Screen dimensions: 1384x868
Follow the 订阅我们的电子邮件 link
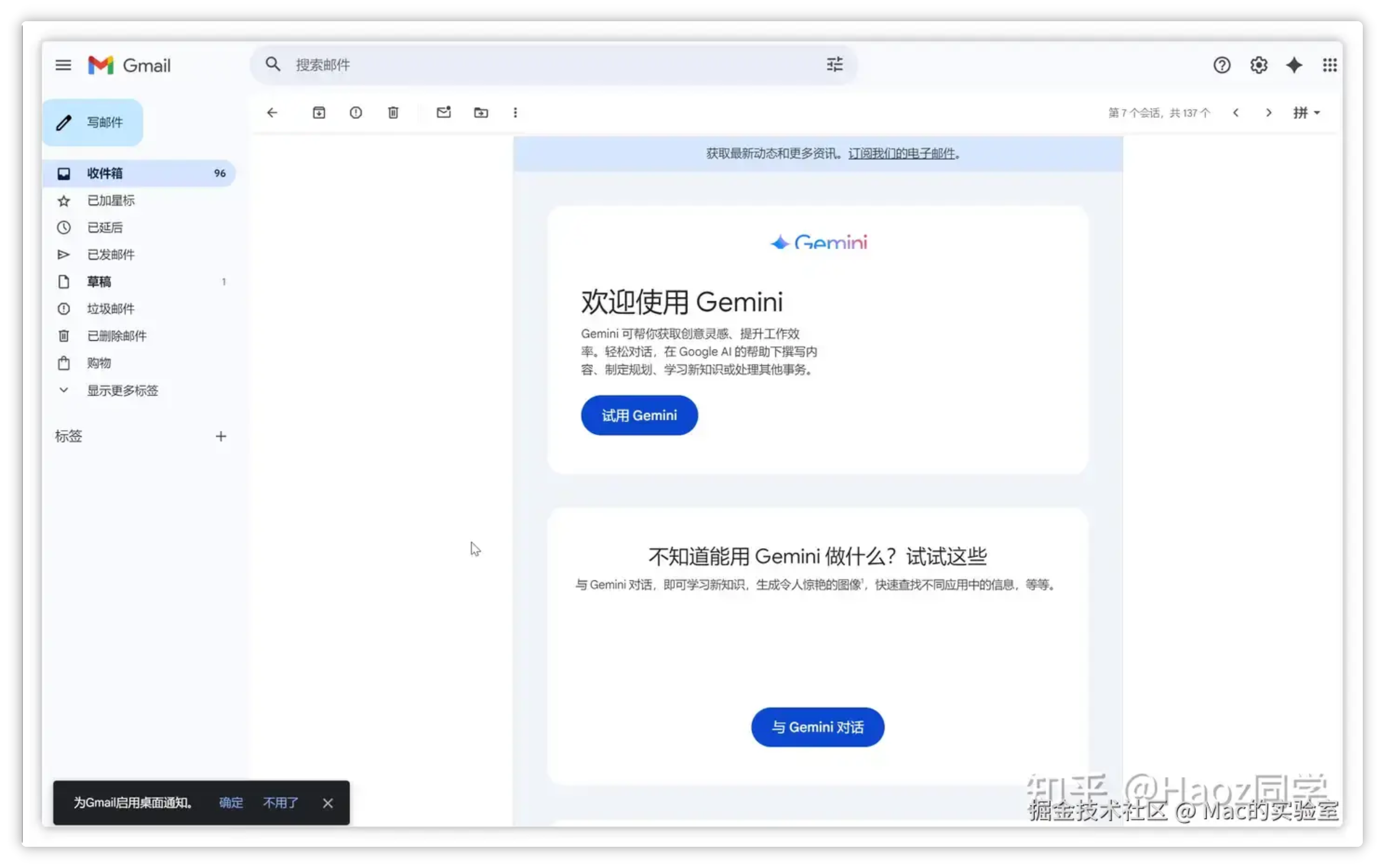901,154
